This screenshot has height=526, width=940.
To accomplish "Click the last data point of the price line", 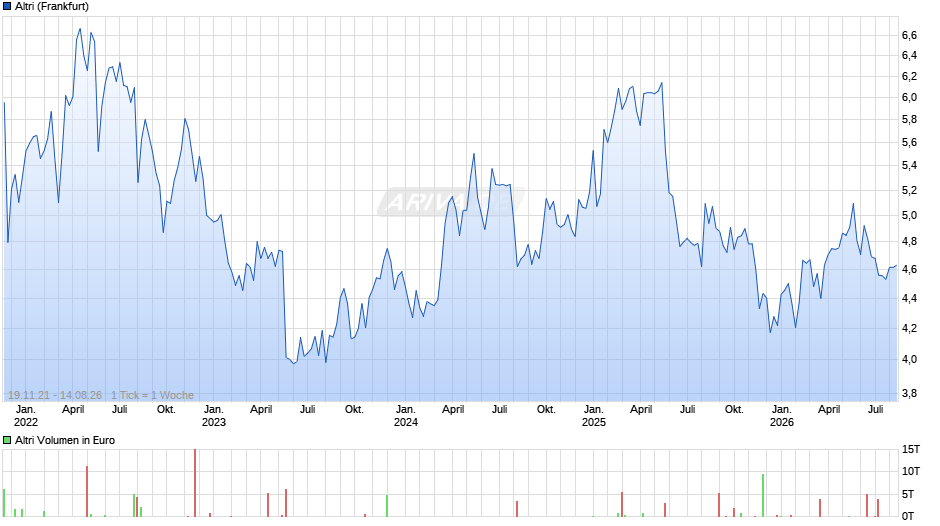I will coord(896,266).
